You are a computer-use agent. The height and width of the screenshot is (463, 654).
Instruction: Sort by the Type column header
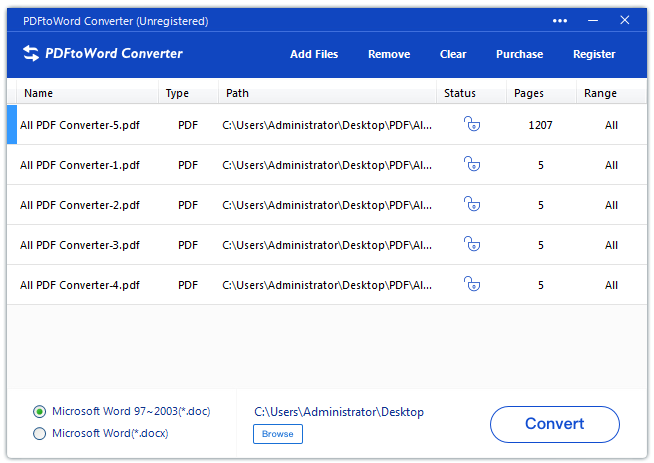pos(189,93)
